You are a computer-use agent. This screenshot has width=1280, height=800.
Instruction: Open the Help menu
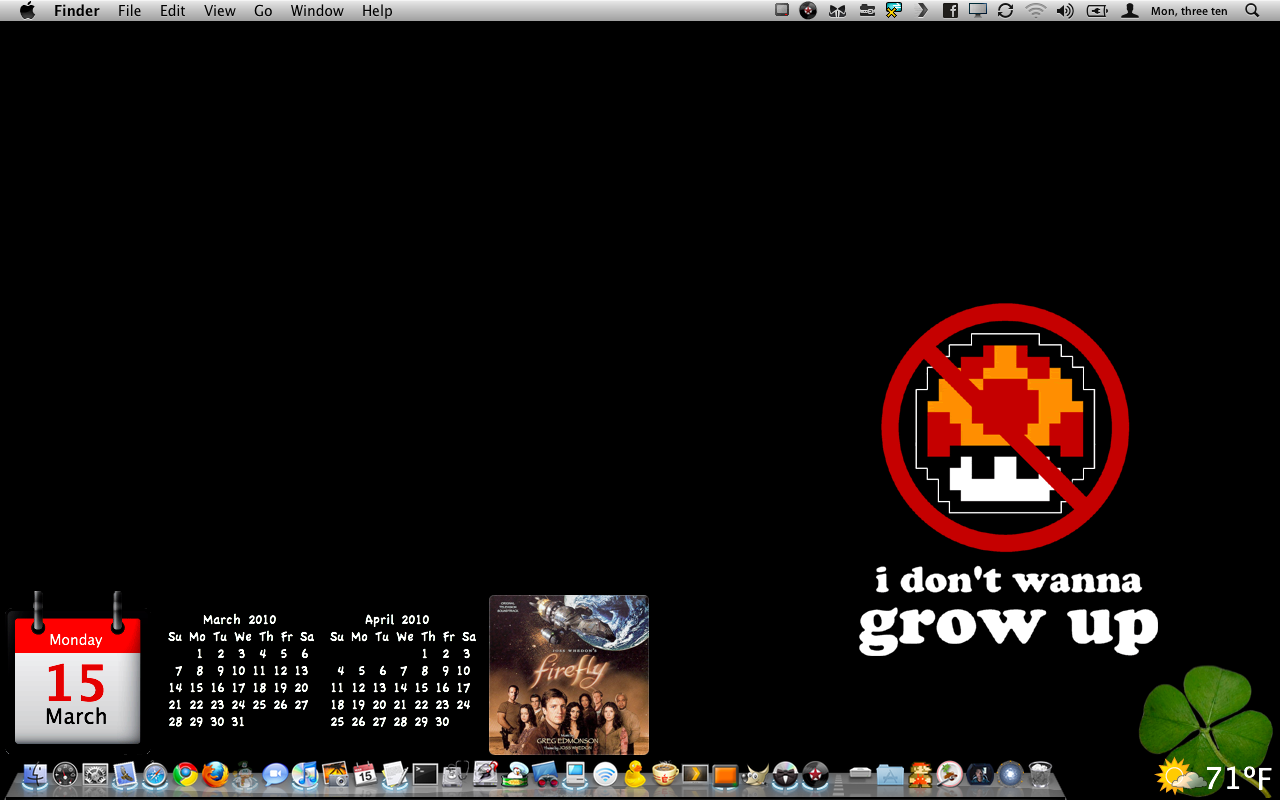pos(377,11)
